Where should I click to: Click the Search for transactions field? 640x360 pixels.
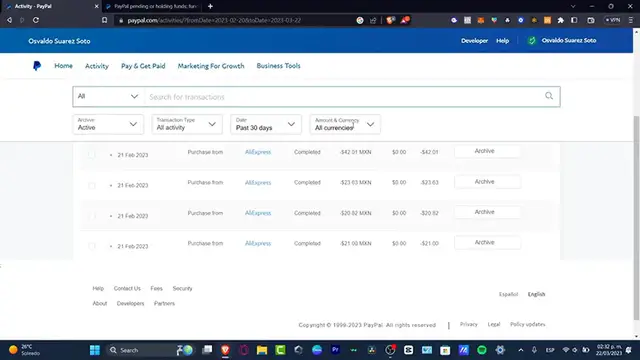click(343, 97)
